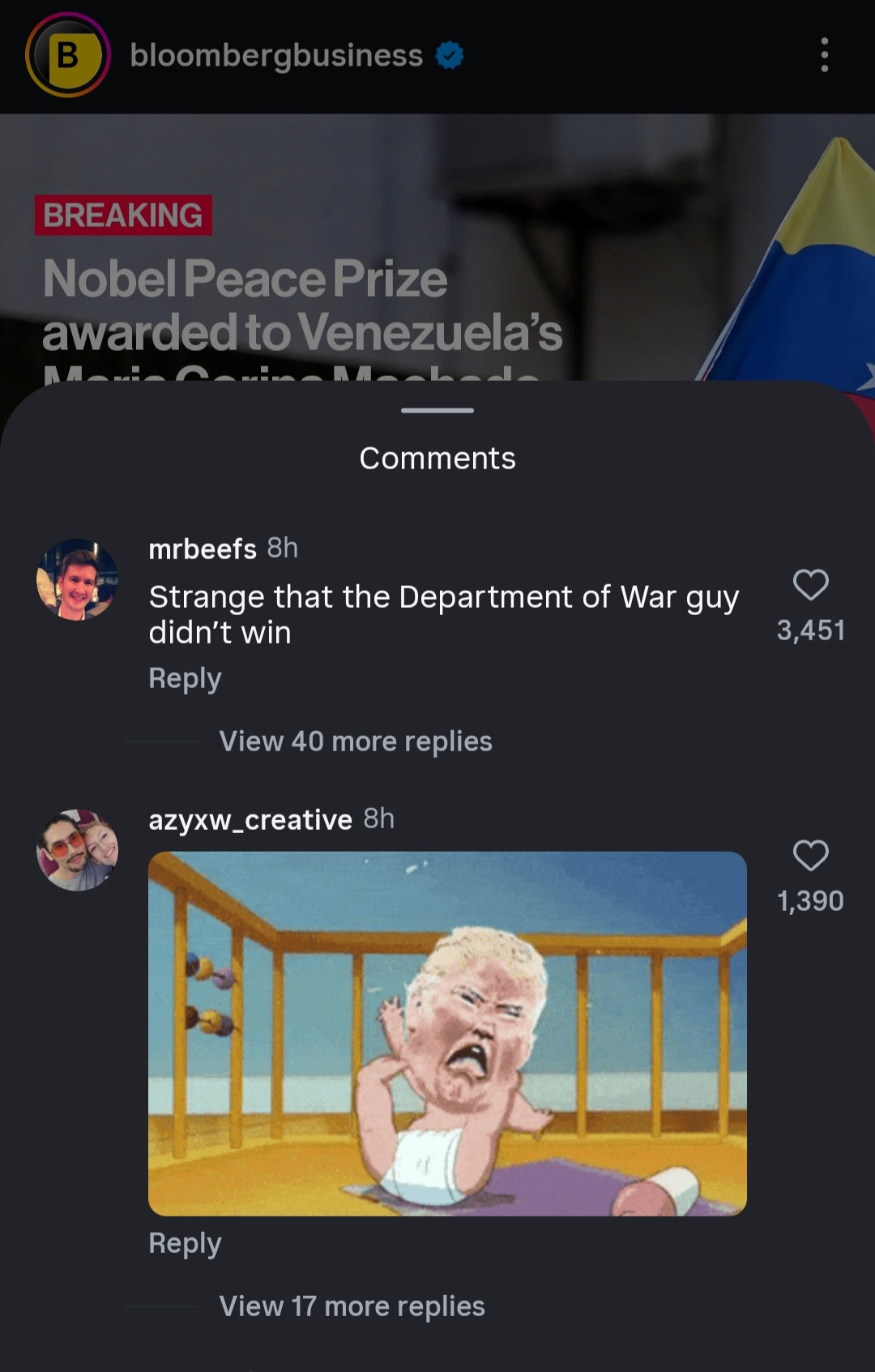View likes count 3,451
Image resolution: width=875 pixels, height=1372 pixels.
810,630
